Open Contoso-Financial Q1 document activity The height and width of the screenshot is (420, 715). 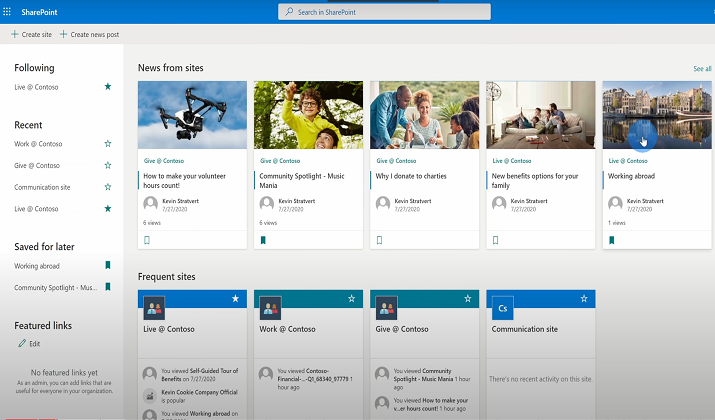[x=314, y=379]
